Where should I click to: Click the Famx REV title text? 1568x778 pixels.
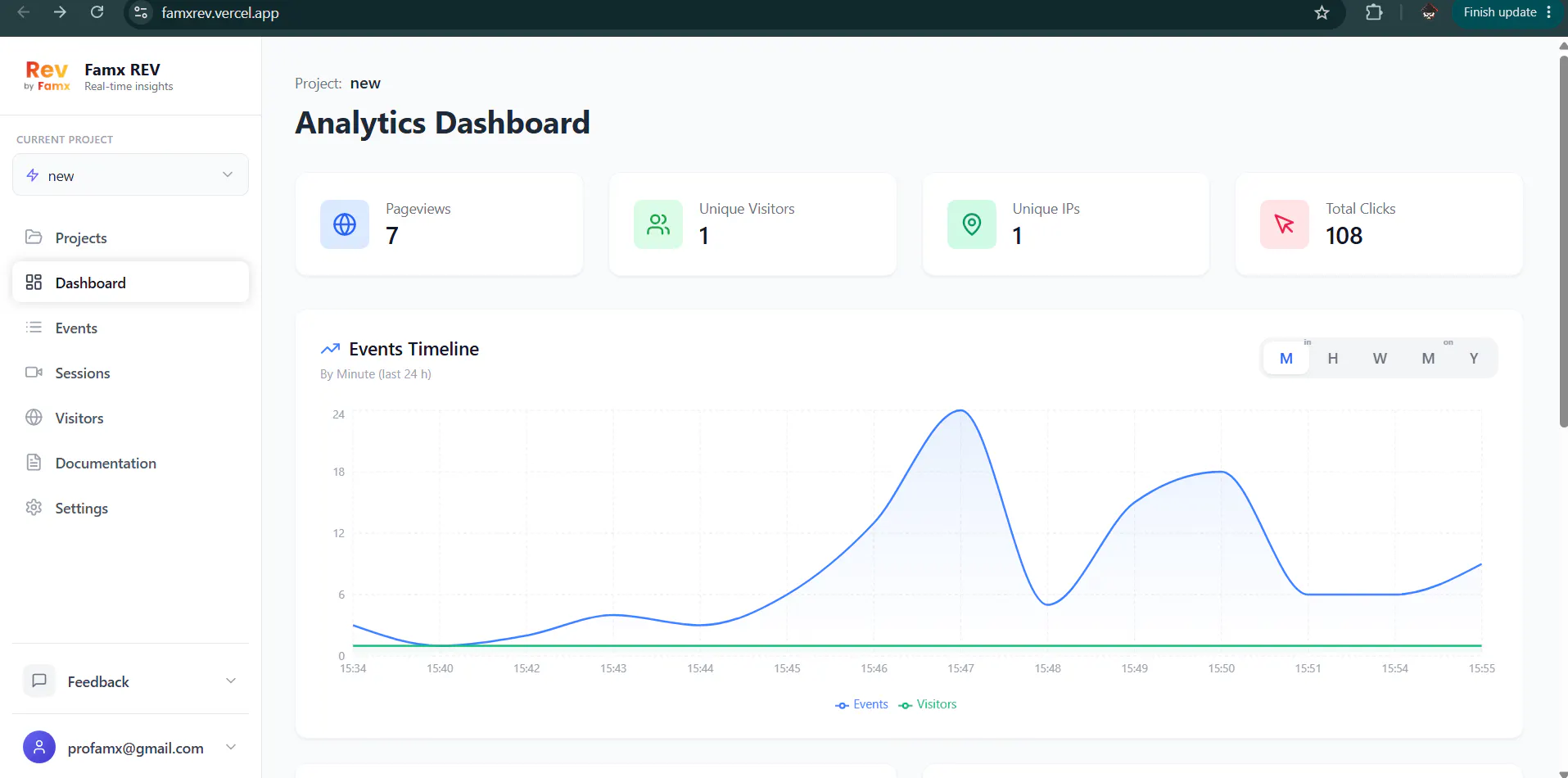point(122,70)
